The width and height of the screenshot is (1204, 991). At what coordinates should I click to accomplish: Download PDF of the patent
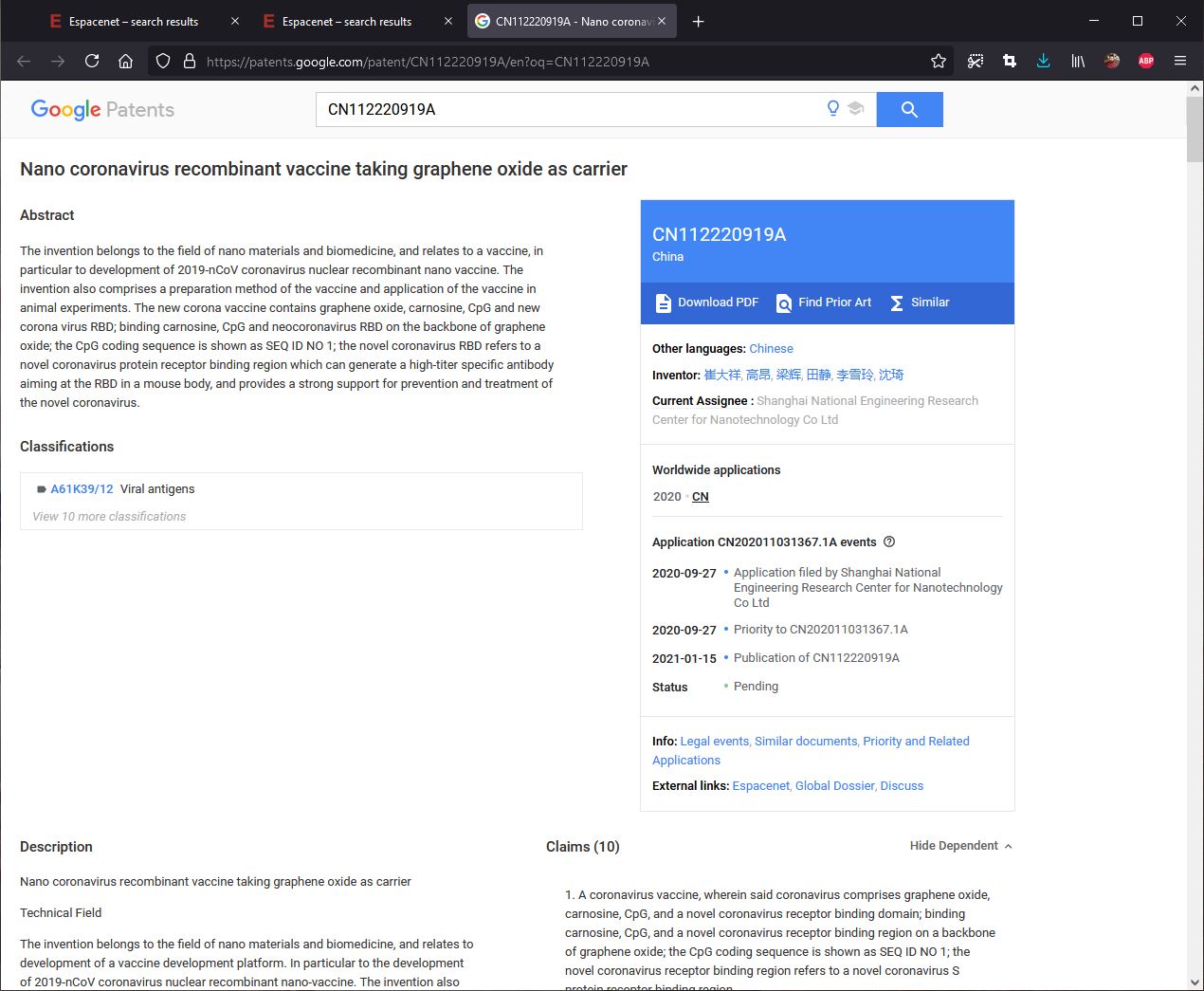[x=707, y=303]
